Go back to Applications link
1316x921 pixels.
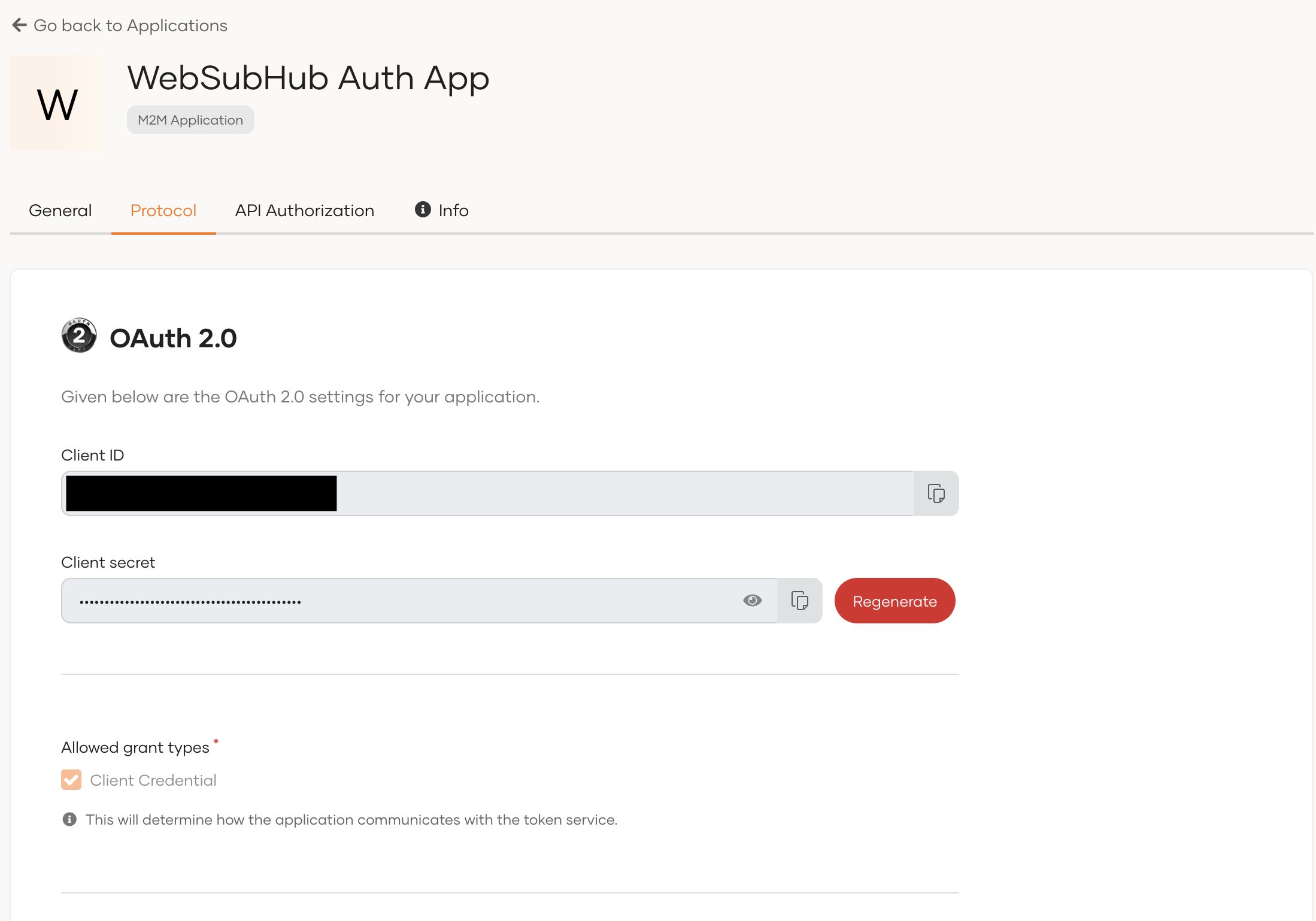coord(131,25)
